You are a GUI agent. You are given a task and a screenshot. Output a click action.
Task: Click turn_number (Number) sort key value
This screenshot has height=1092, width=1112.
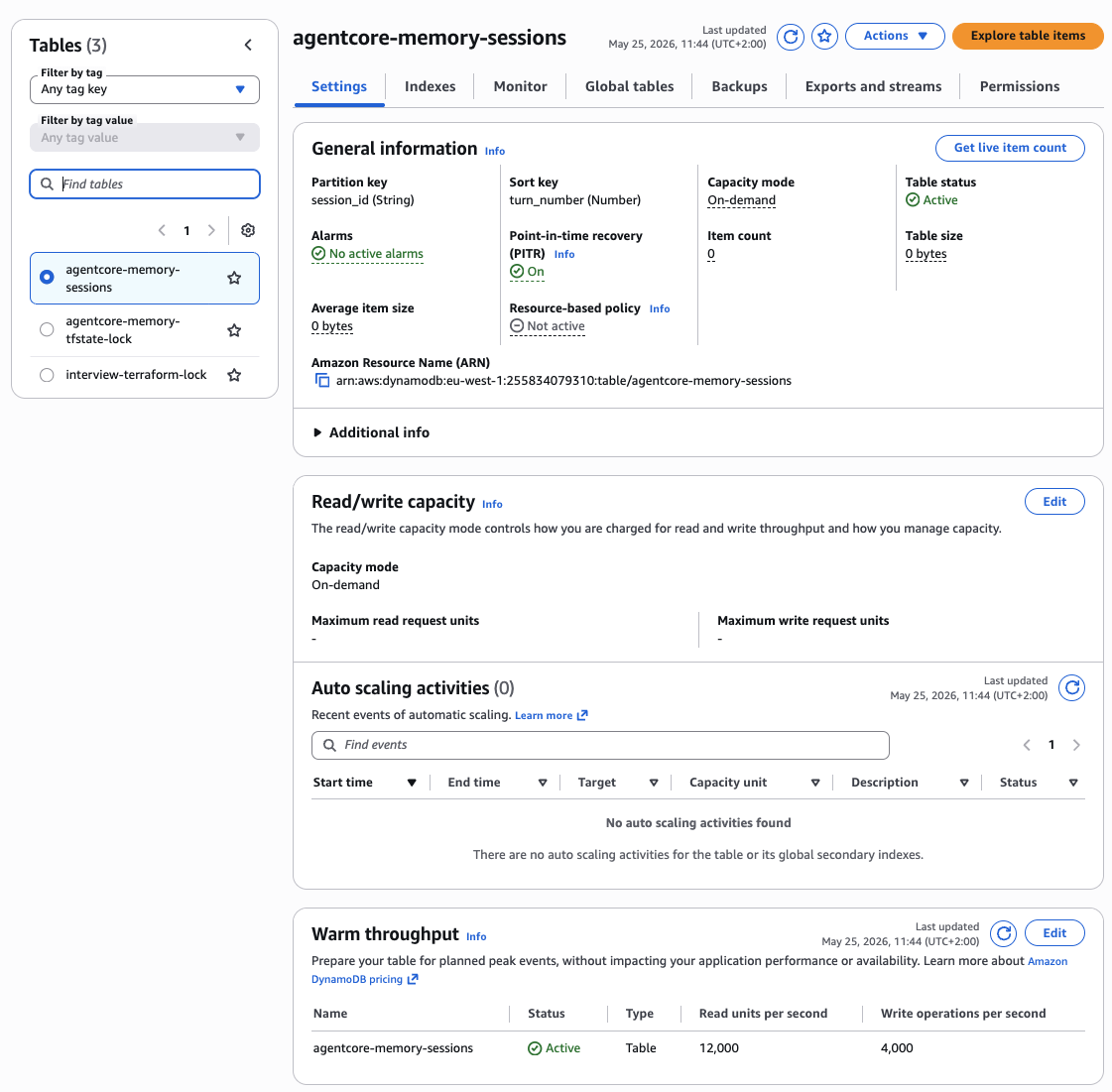[574, 200]
